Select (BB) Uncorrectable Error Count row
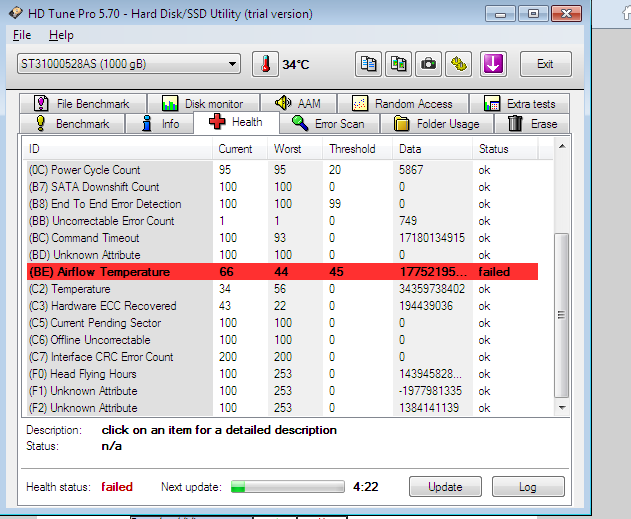This screenshot has width=631, height=519. pyautogui.click(x=283, y=221)
